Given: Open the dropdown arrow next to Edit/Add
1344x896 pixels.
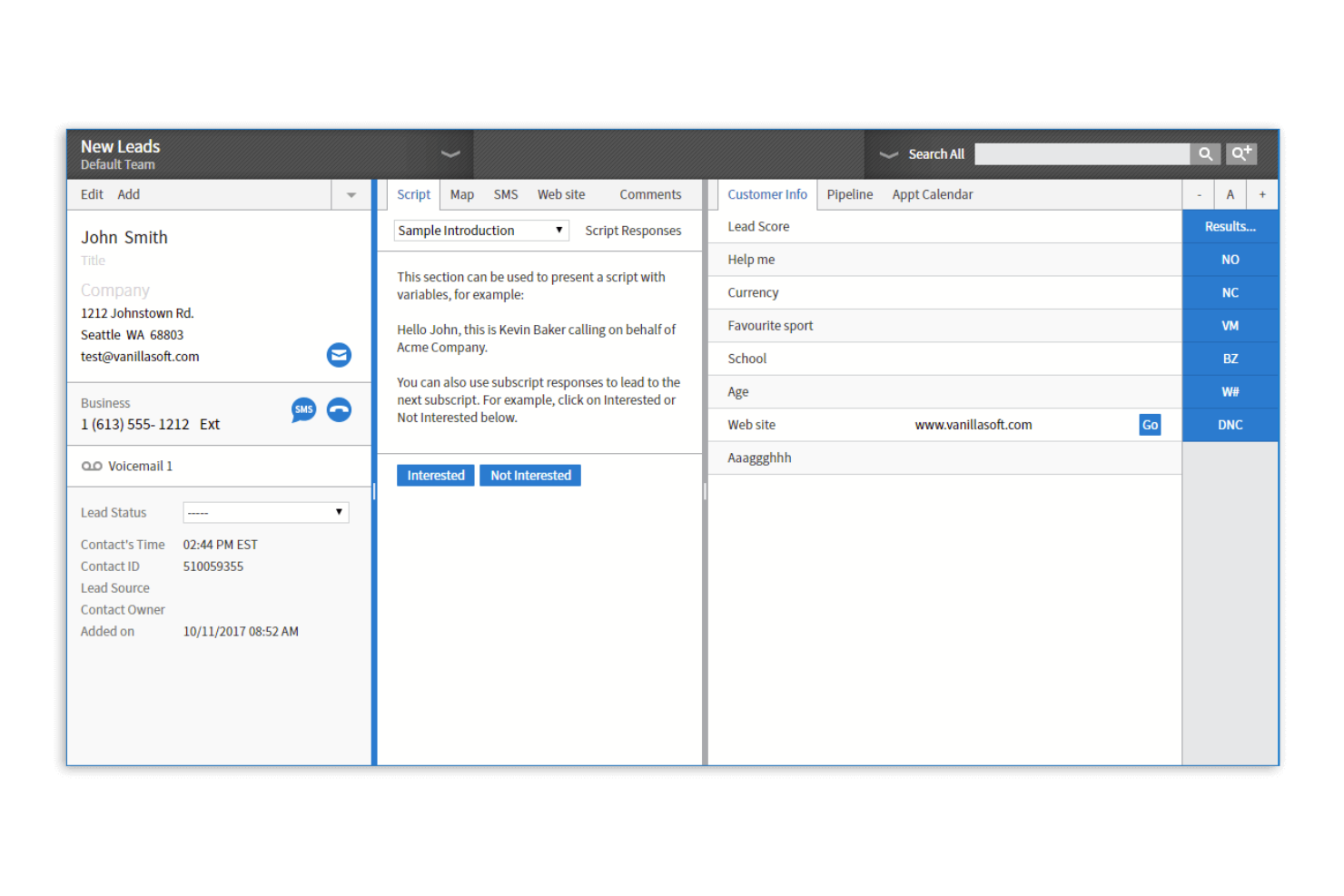Looking at the screenshot, I should pyautogui.click(x=351, y=195).
